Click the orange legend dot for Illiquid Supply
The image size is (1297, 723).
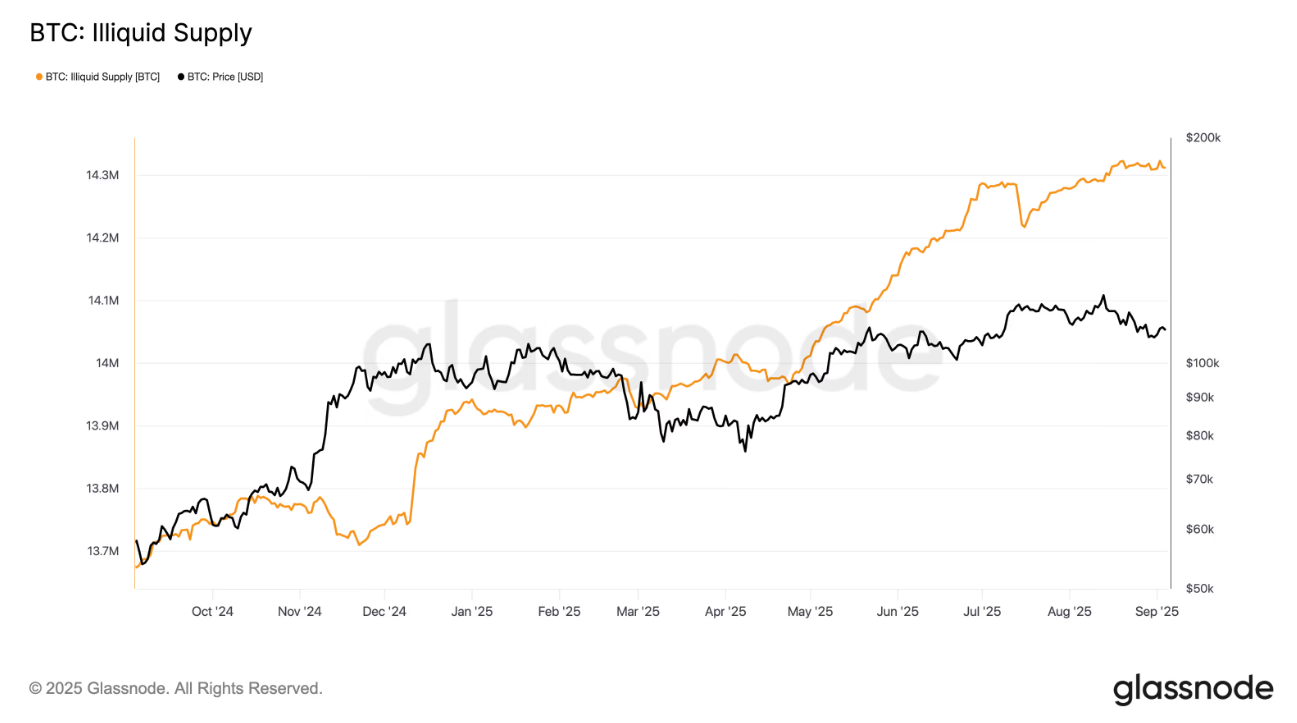tap(39, 76)
